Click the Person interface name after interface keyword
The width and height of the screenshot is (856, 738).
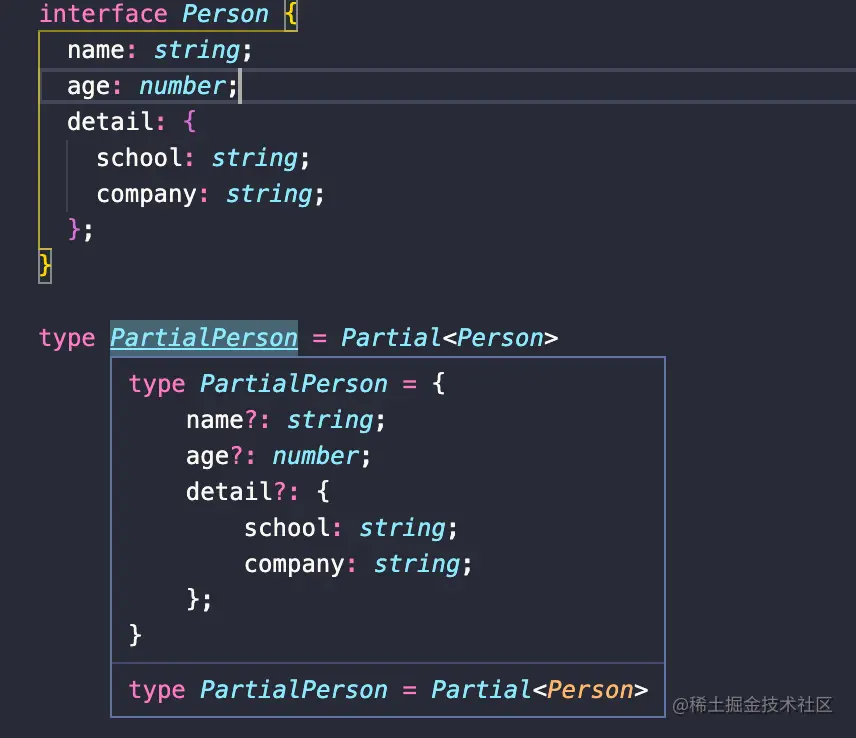pos(226,14)
